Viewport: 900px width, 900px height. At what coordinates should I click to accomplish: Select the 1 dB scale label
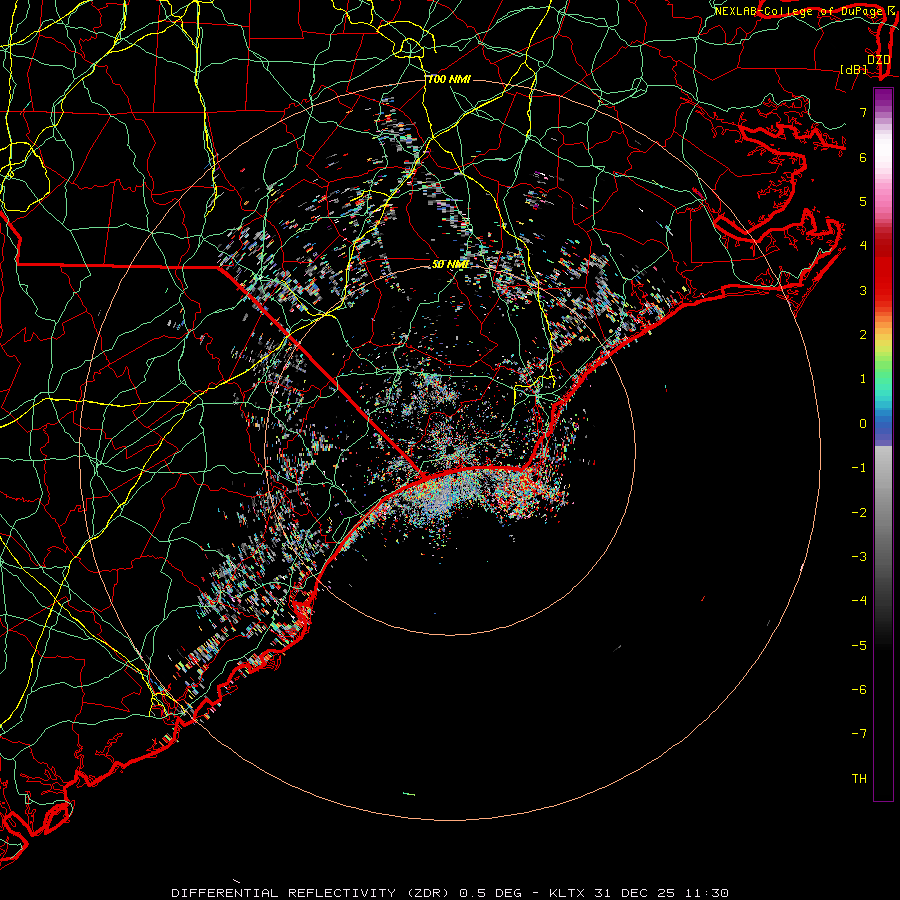point(863,379)
